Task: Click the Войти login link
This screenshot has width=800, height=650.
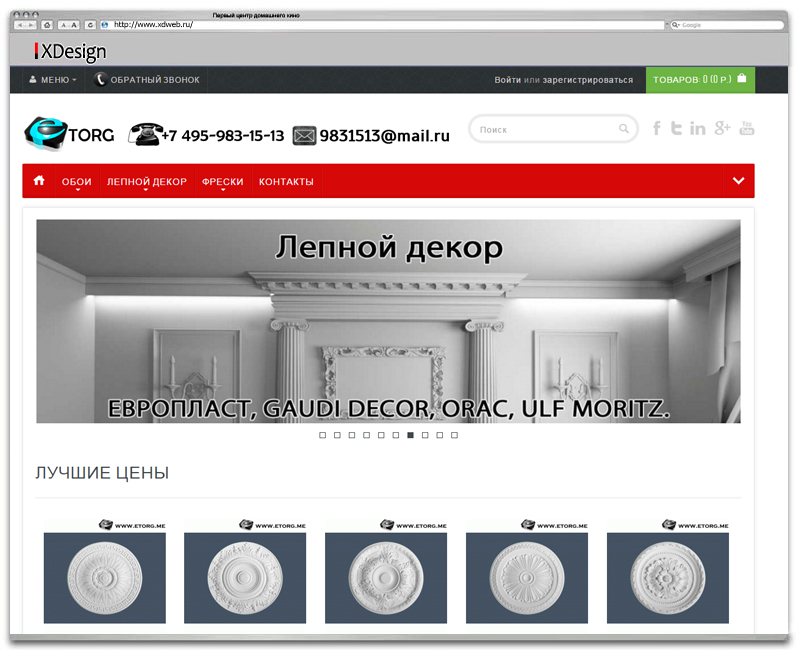Action: click(x=507, y=80)
